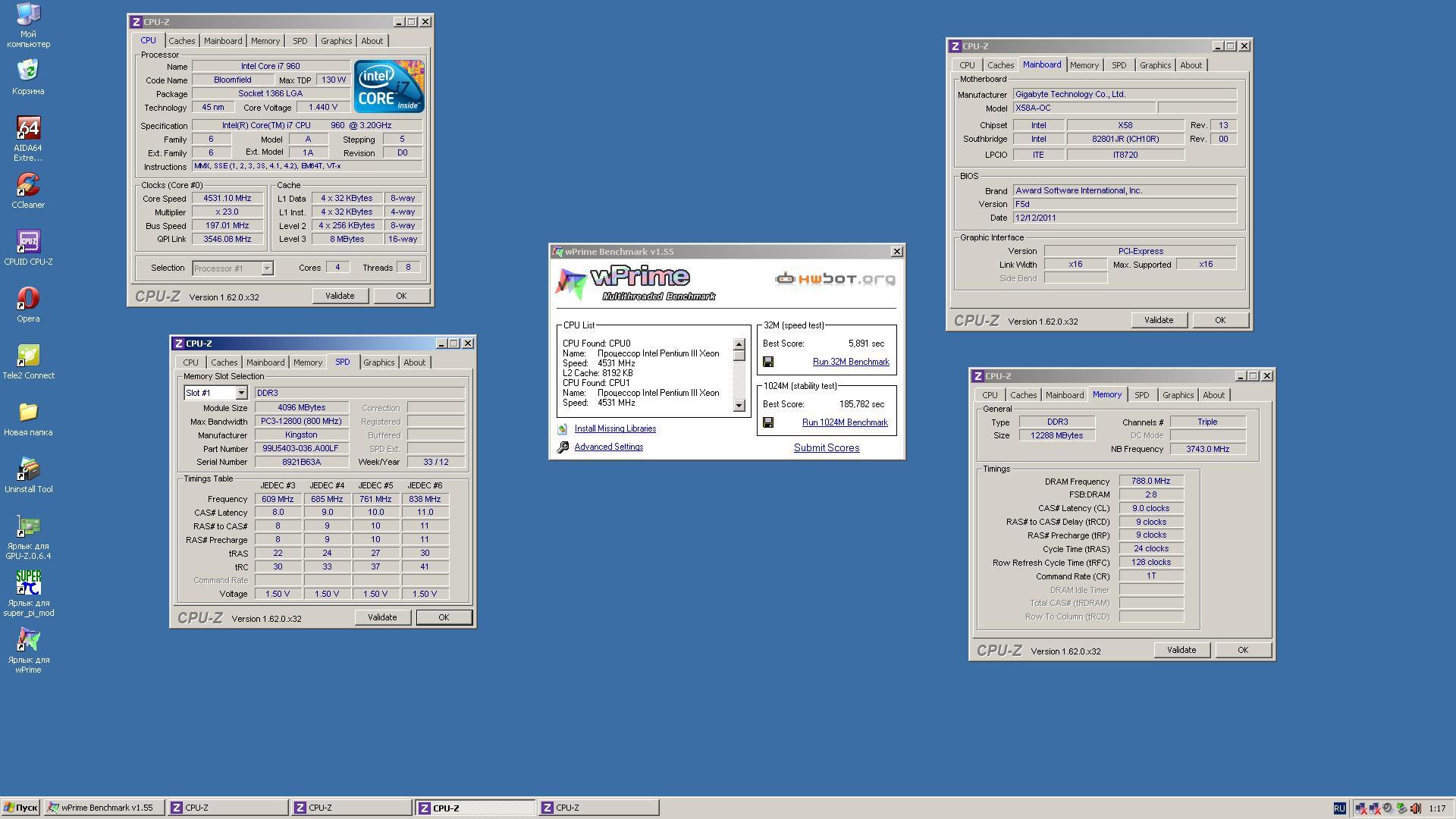1456x819 pixels.
Task: Launch Opera browser desktop icon
Action: pyautogui.click(x=28, y=298)
